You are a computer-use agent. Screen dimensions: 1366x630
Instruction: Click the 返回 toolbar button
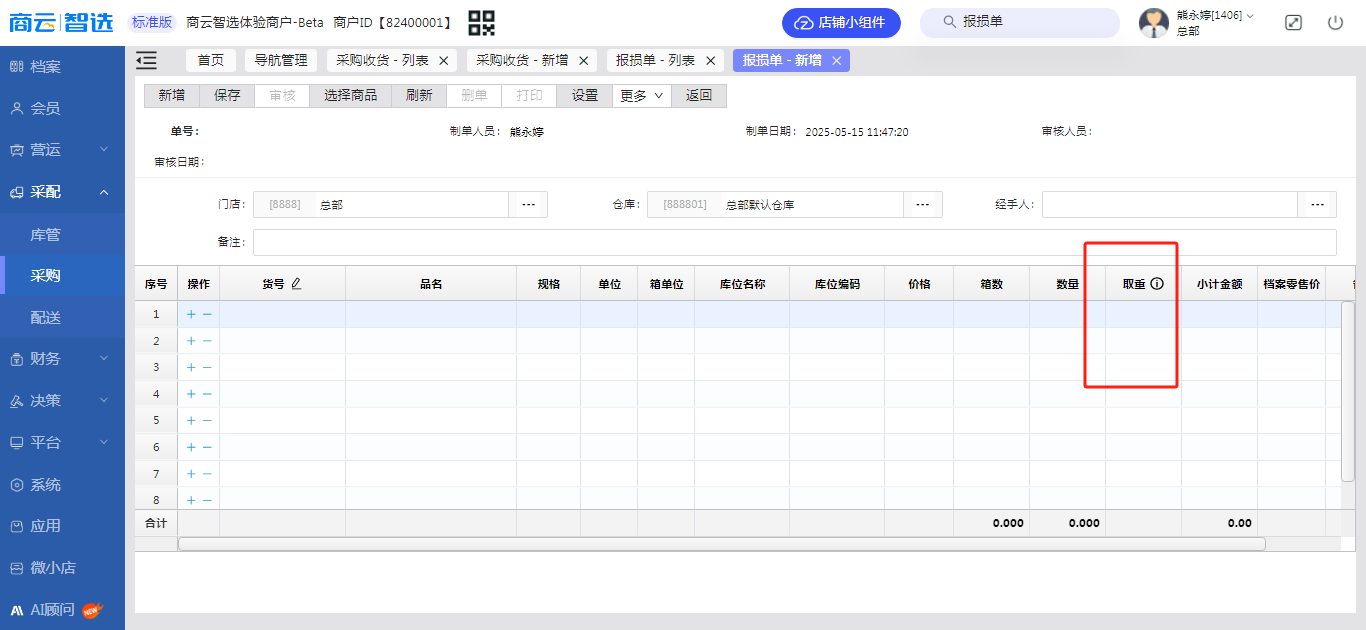tap(699, 96)
